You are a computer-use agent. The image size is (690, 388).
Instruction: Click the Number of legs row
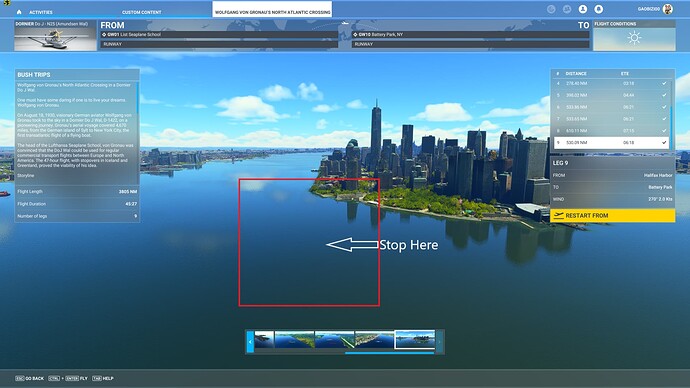click(x=77, y=216)
